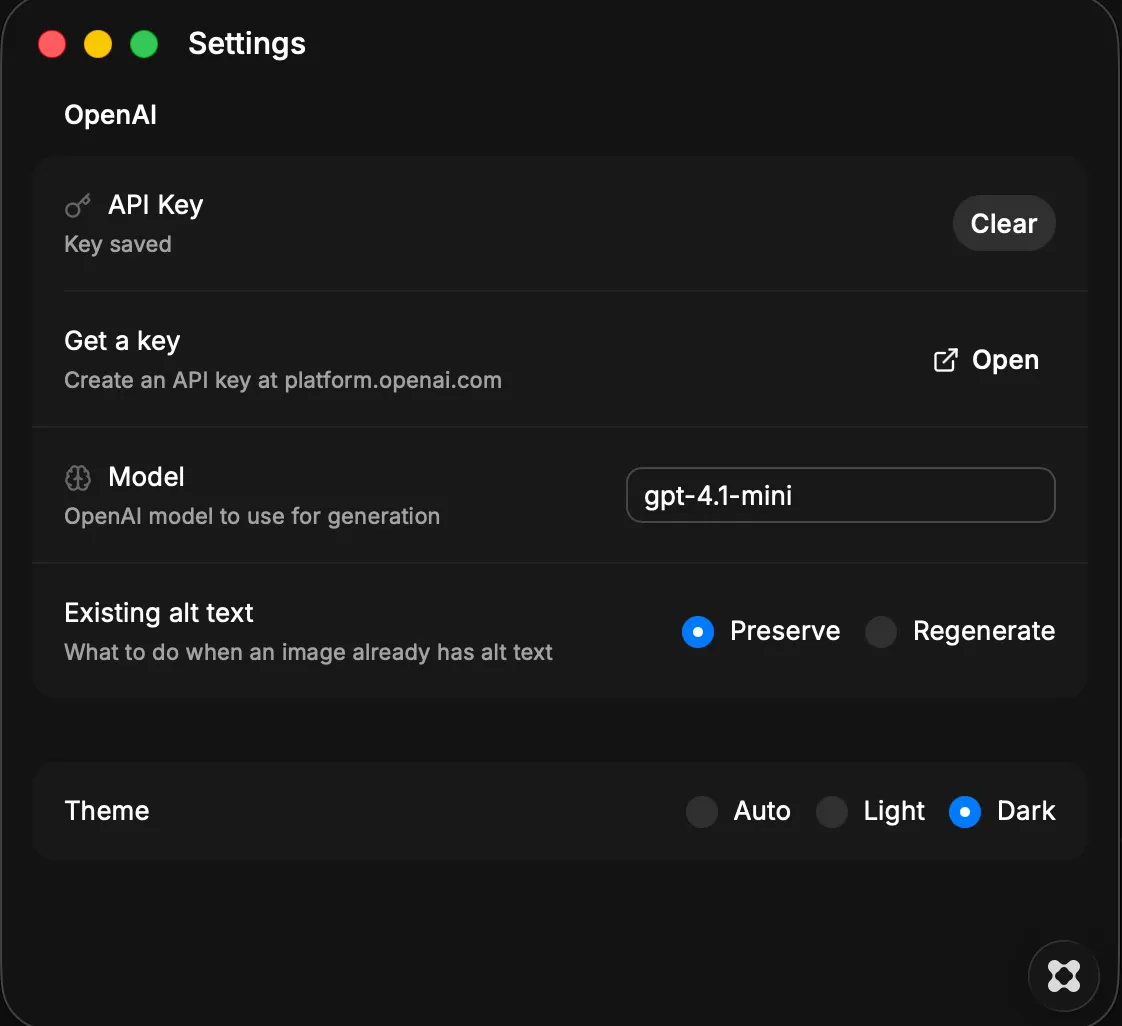1122x1026 pixels.
Task: Clear the saved API key
Action: pyautogui.click(x=1004, y=223)
